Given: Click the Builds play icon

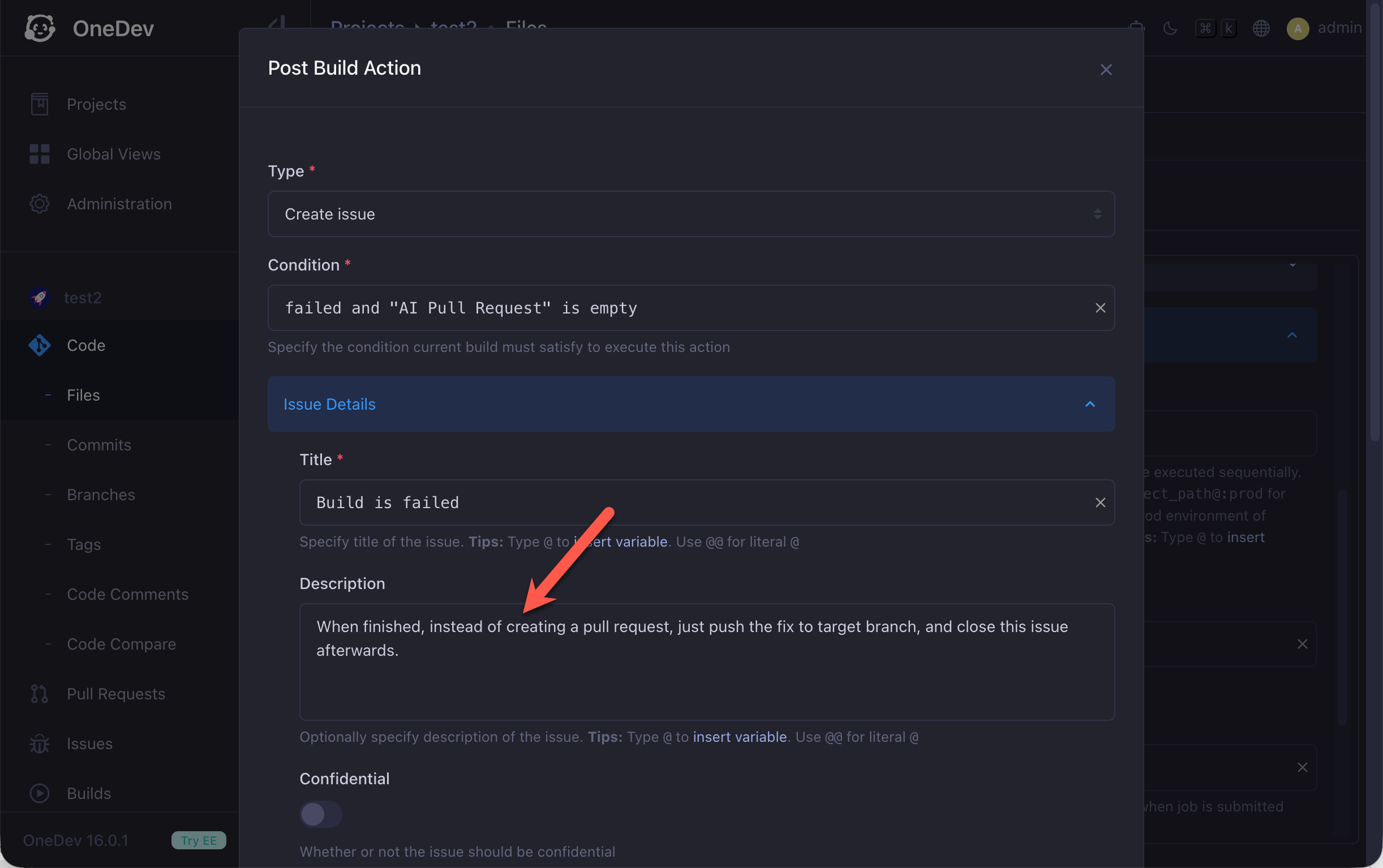Looking at the screenshot, I should point(40,793).
